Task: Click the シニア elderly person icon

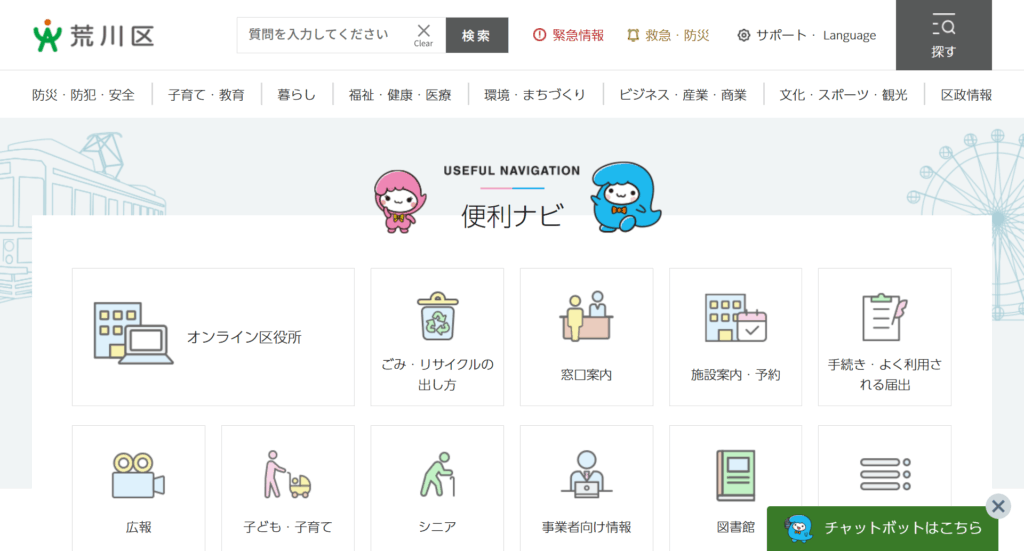Action: 437,474
